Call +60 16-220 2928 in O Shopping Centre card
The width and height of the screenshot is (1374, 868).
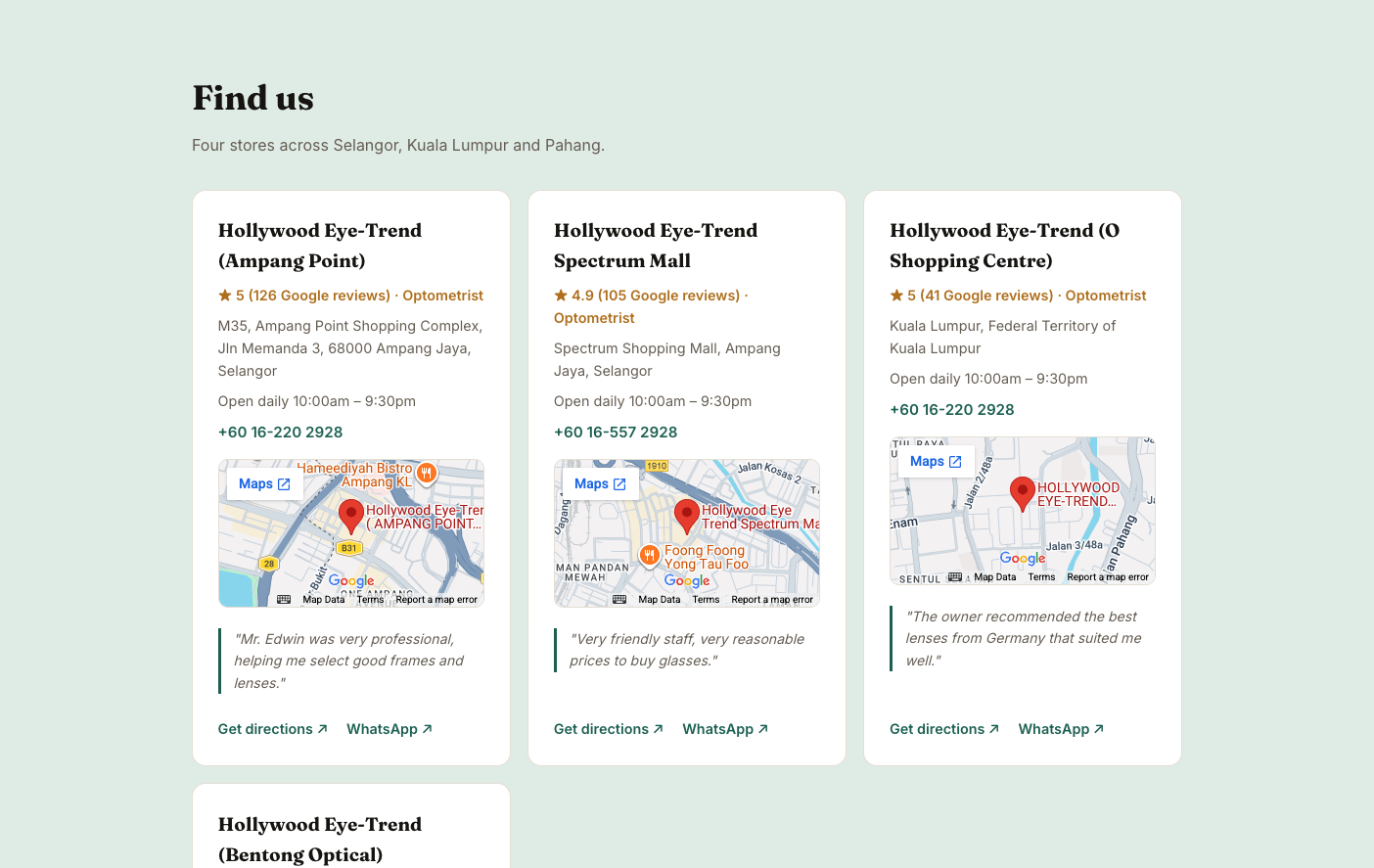click(x=951, y=410)
